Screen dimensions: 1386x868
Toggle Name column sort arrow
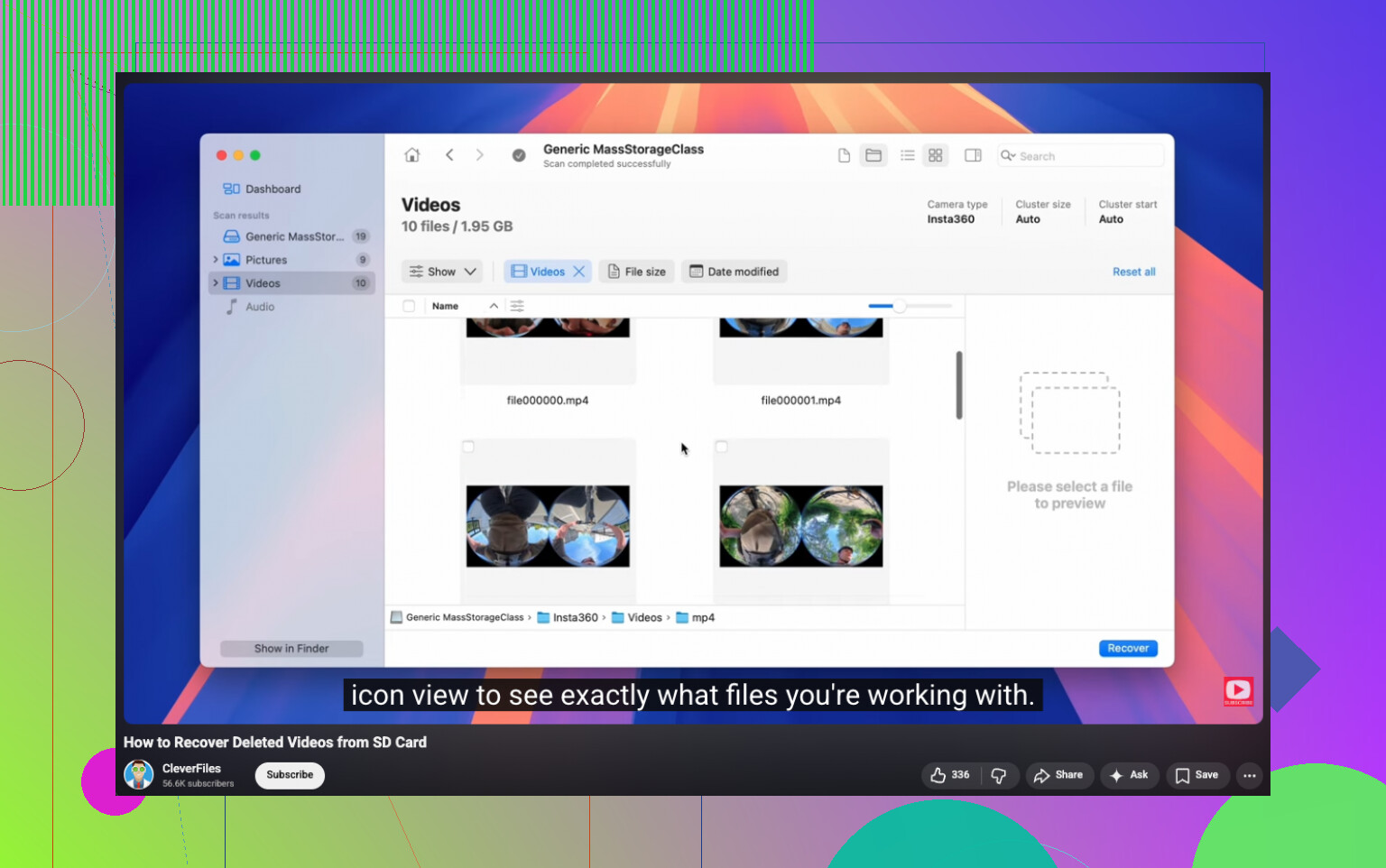tap(494, 306)
